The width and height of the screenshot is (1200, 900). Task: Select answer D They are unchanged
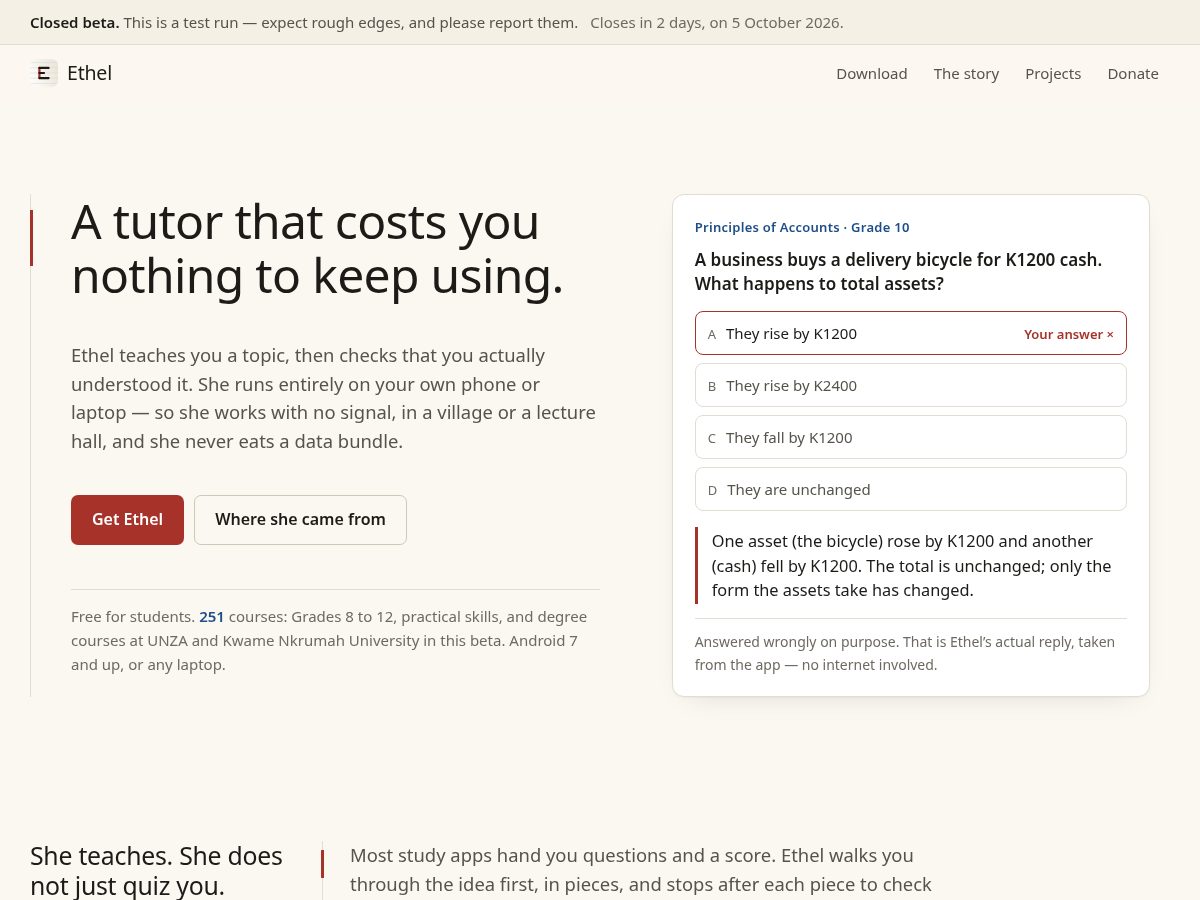911,489
